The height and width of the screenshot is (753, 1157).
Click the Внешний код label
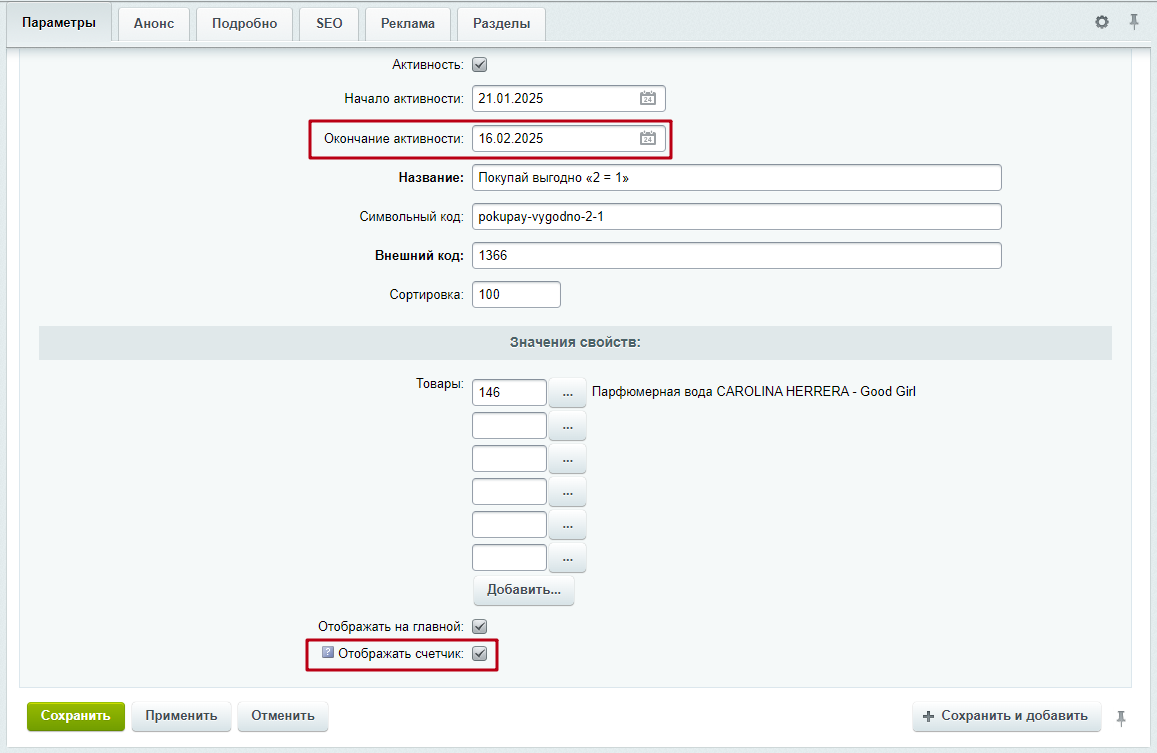click(419, 255)
